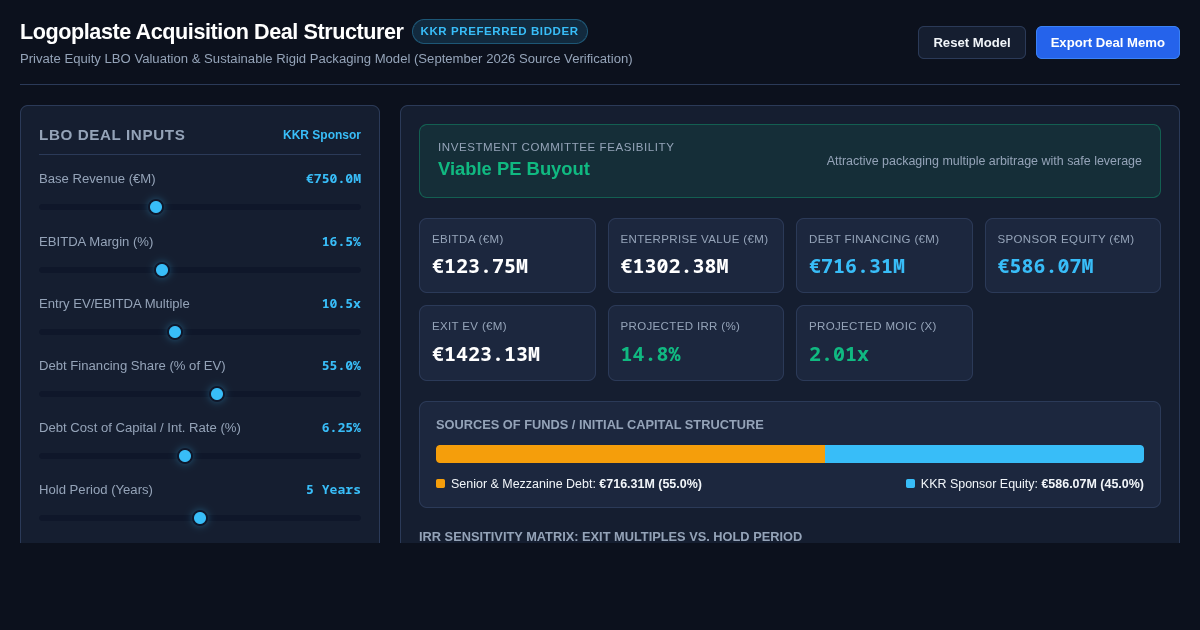Select the orange debt legend swatch
The image size is (1200, 630).
click(x=440, y=484)
